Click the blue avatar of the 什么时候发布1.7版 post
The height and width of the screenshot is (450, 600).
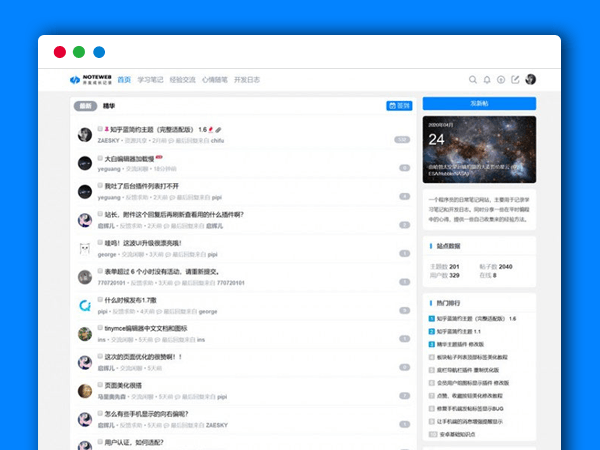85,305
